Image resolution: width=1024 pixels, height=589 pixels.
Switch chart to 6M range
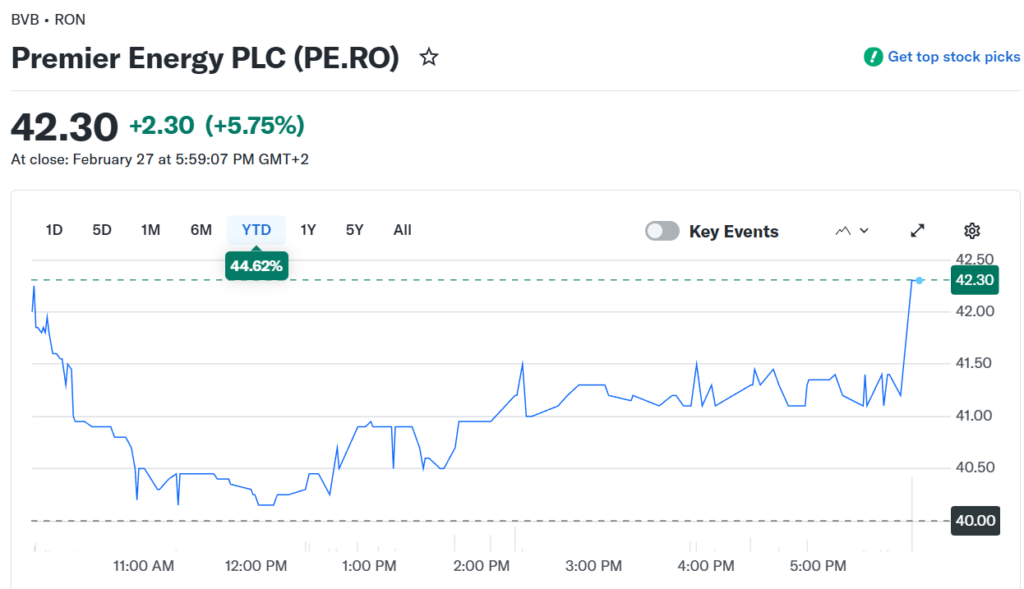coord(201,230)
